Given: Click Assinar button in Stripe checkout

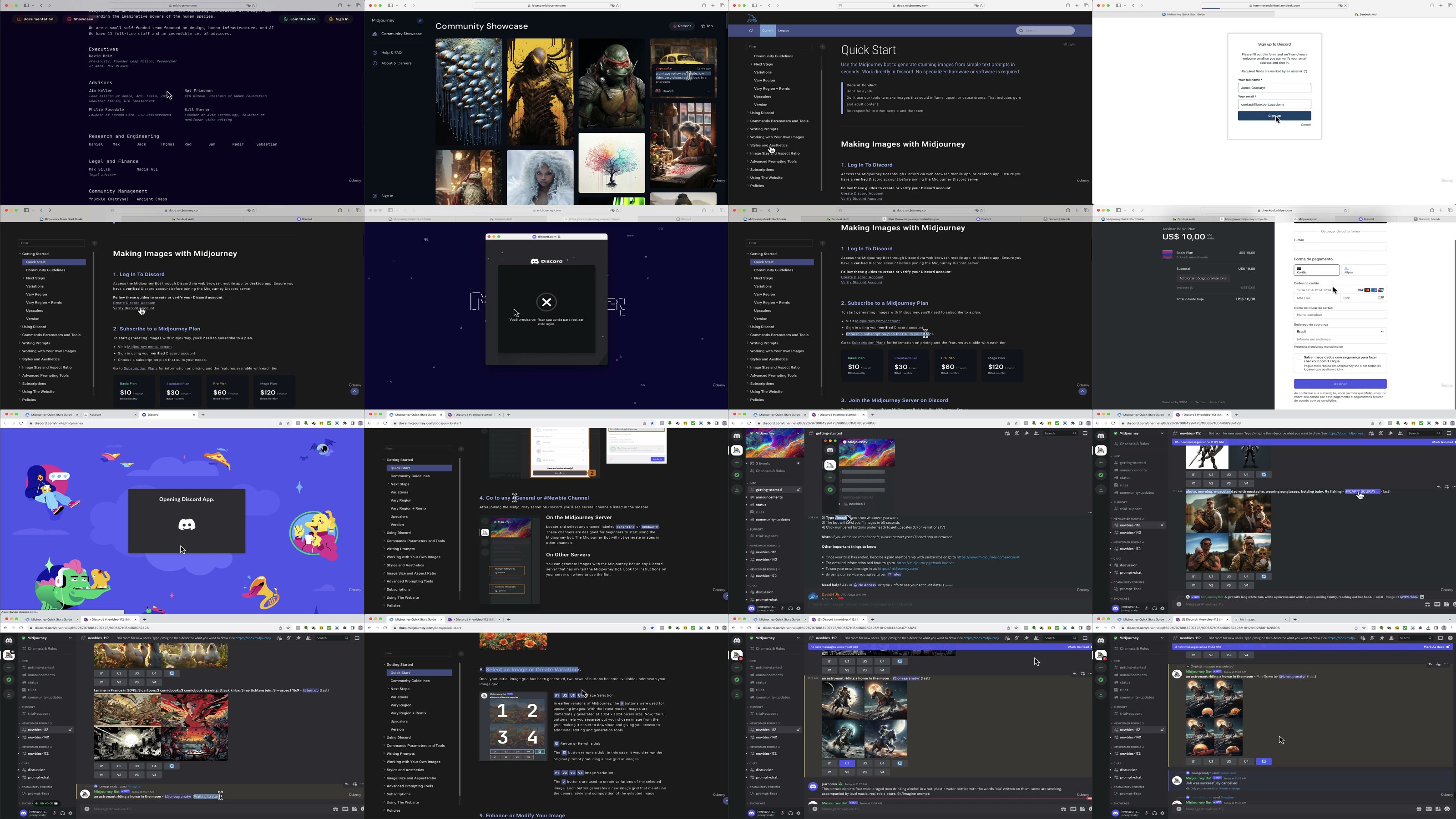Looking at the screenshot, I should (x=1340, y=384).
